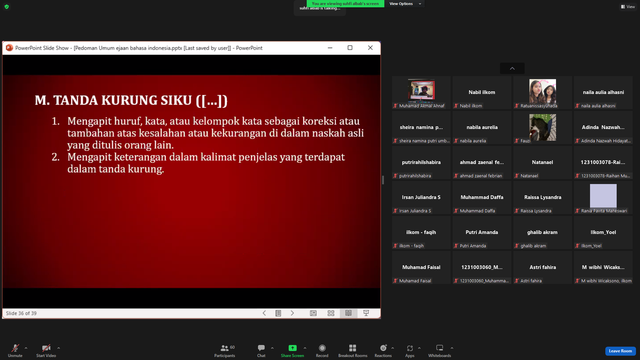Open the Reactions picker
This screenshot has width=640, height=360.
[x=383, y=350]
